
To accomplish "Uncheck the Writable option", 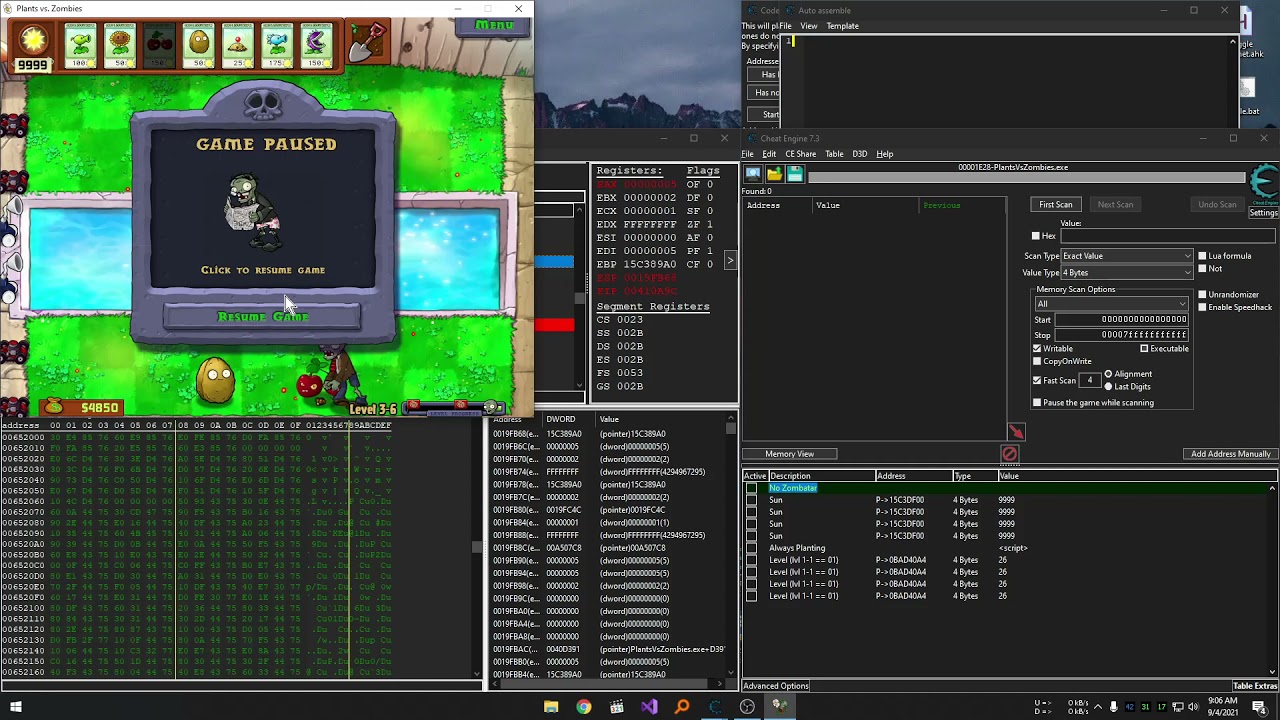I will 1037,349.
